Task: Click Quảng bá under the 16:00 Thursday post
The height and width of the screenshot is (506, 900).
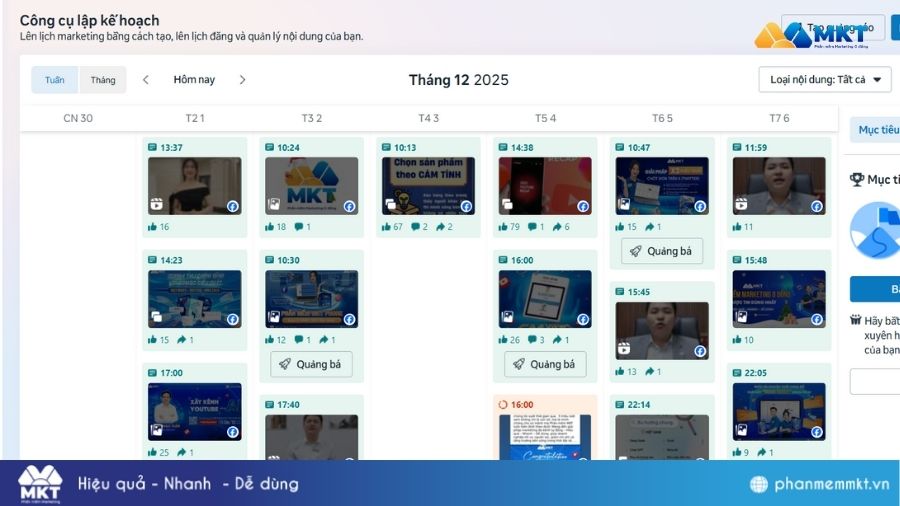Action: tap(545, 364)
